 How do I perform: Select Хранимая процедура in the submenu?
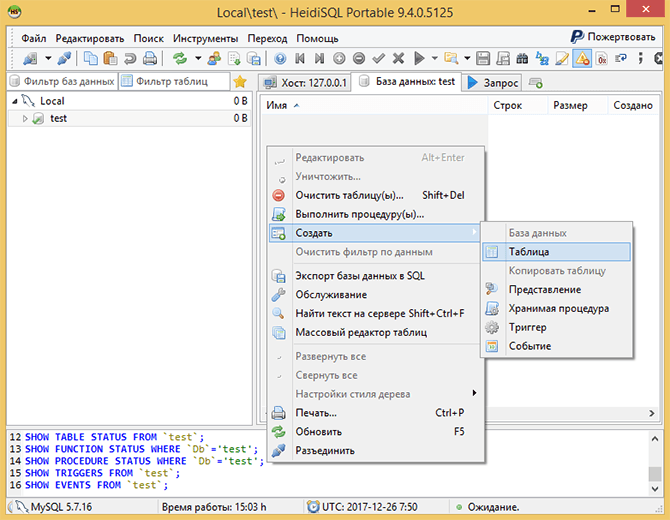pyautogui.click(x=556, y=308)
